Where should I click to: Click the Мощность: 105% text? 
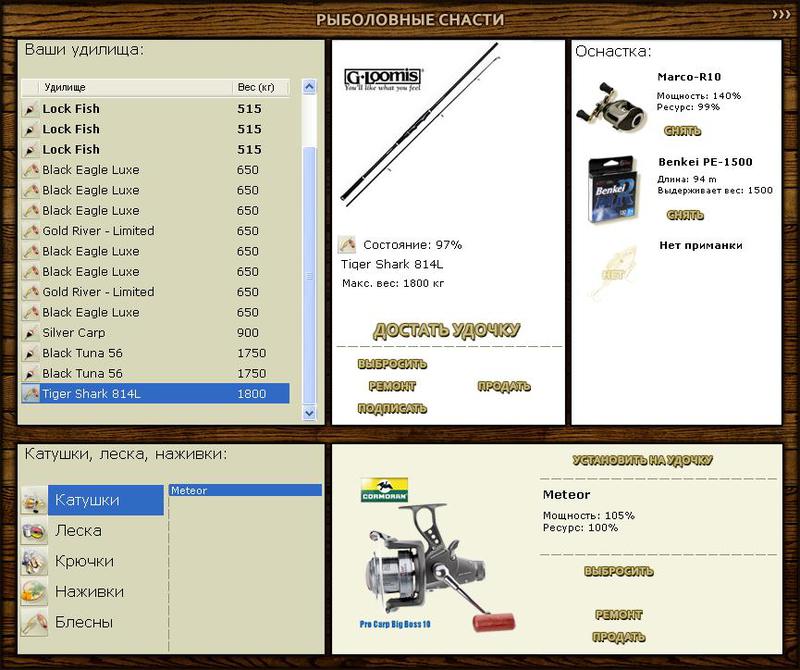(x=588, y=515)
